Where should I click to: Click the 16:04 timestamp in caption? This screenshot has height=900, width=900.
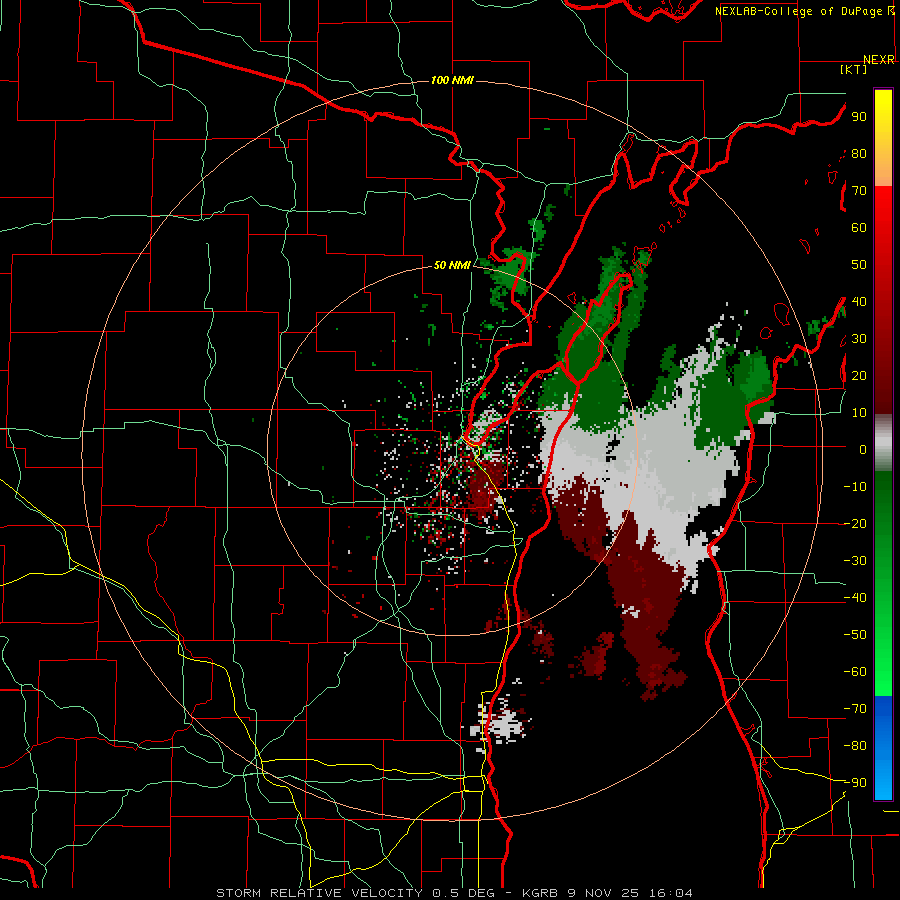[670, 893]
